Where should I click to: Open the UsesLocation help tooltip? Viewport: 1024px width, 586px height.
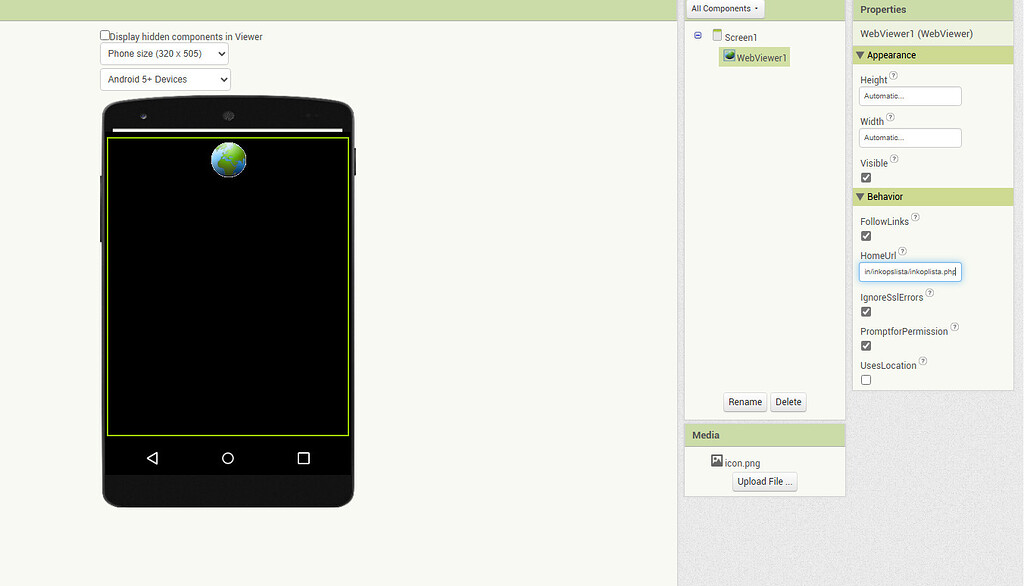coord(920,360)
